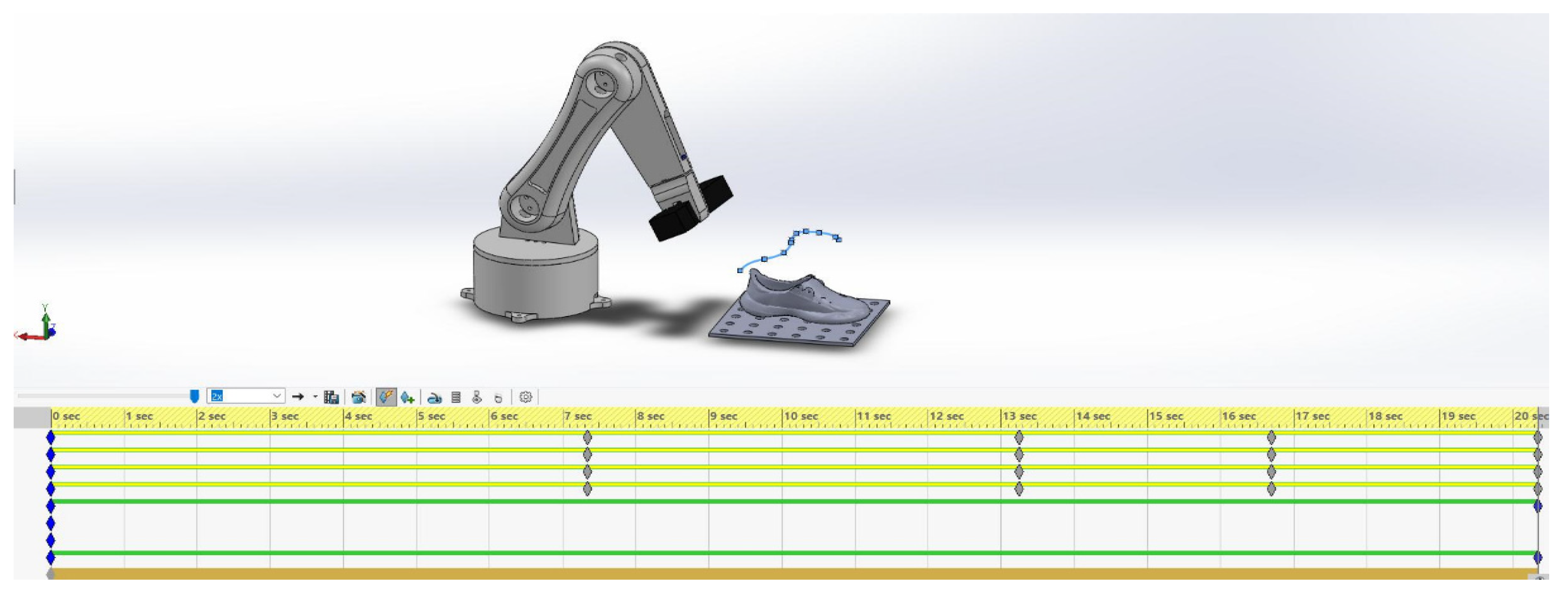
Task: Select the Contact tool icon
Action: coord(477,398)
